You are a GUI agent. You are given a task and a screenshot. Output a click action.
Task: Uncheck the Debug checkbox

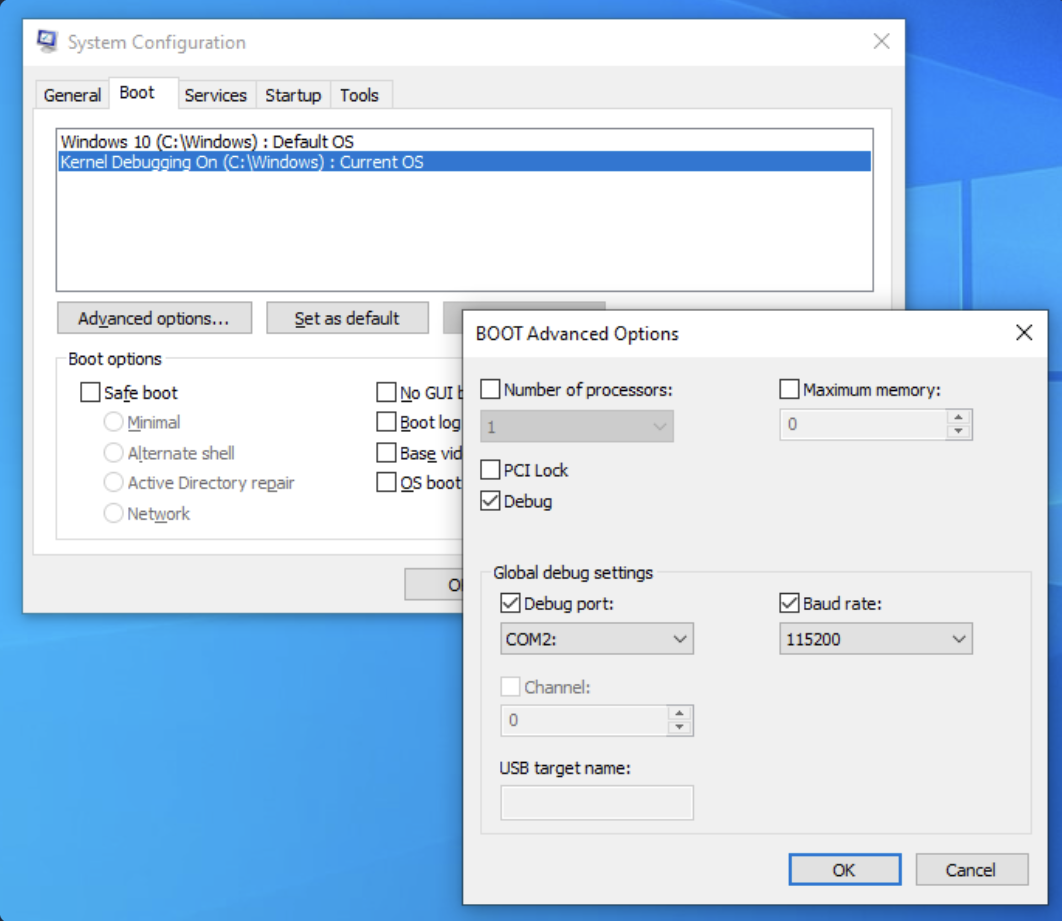click(491, 501)
